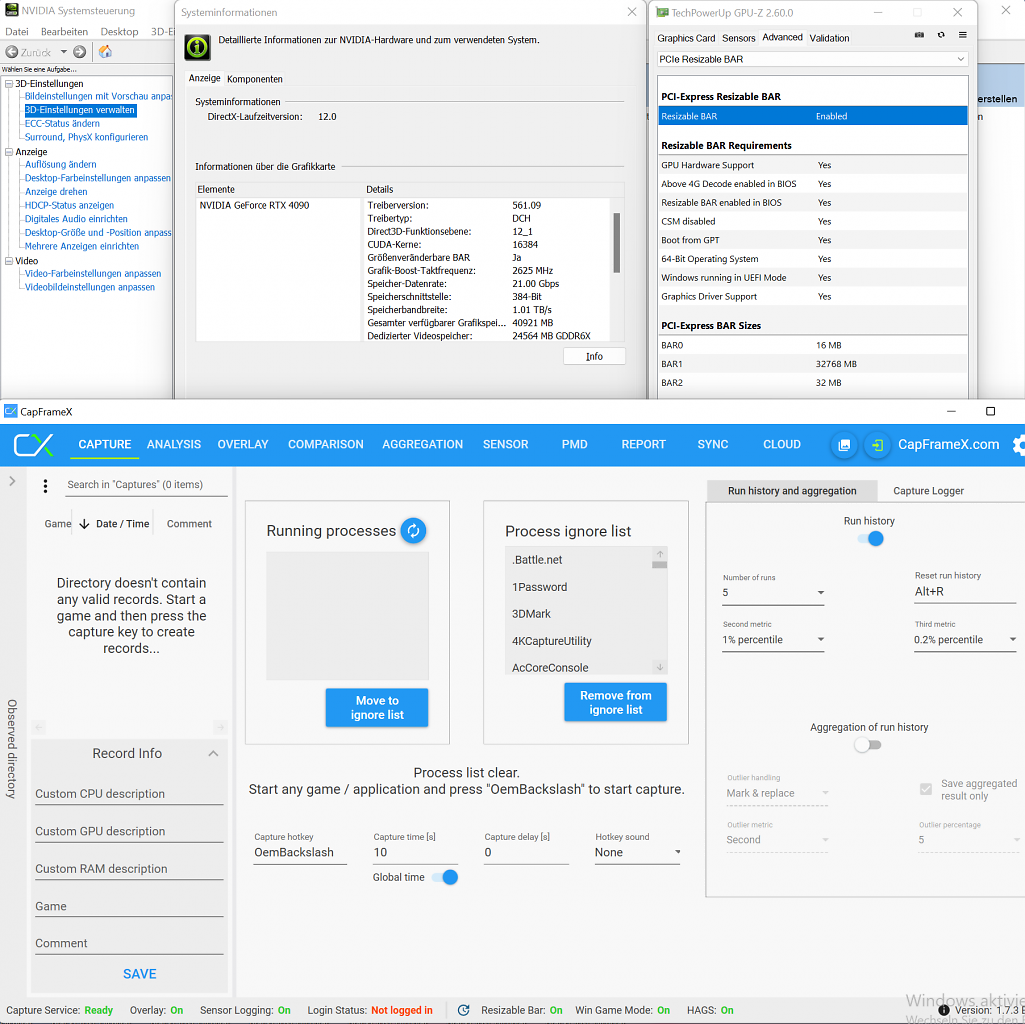This screenshot has height=1024, width=1025.
Task: Go to NVIDIA control panel home icon
Action: 105,51
